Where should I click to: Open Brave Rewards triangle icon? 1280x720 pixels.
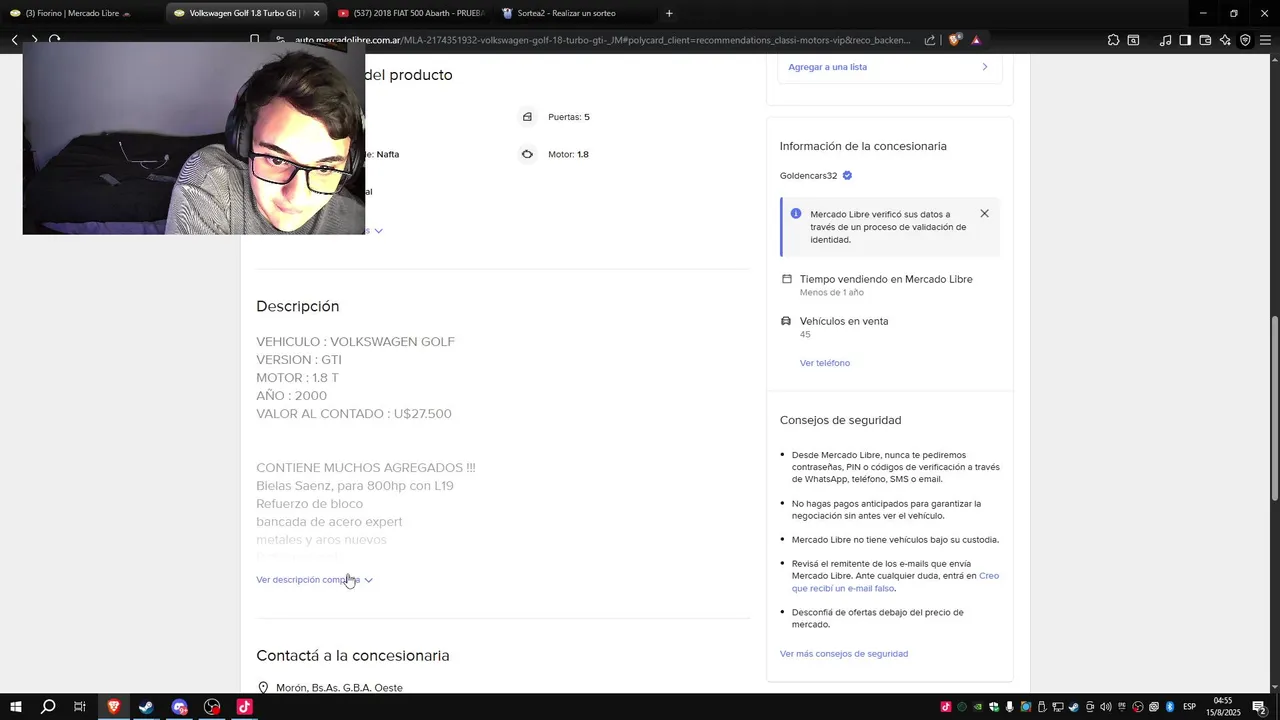click(x=976, y=40)
